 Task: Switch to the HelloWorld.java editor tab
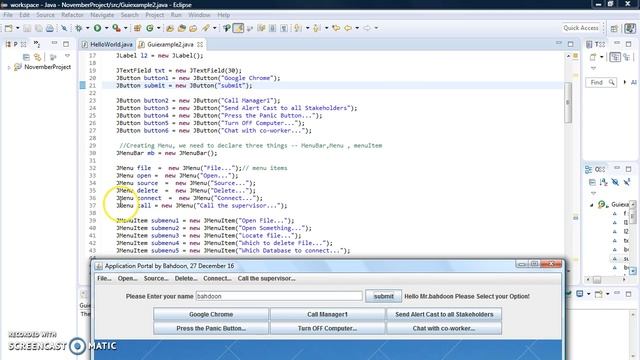point(107,44)
